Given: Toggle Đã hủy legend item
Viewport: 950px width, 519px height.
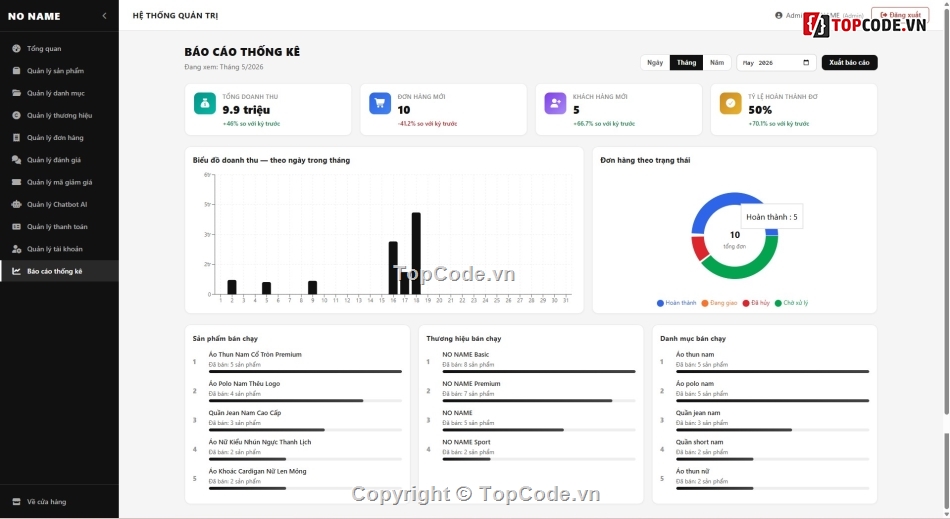Looking at the screenshot, I should coord(756,303).
